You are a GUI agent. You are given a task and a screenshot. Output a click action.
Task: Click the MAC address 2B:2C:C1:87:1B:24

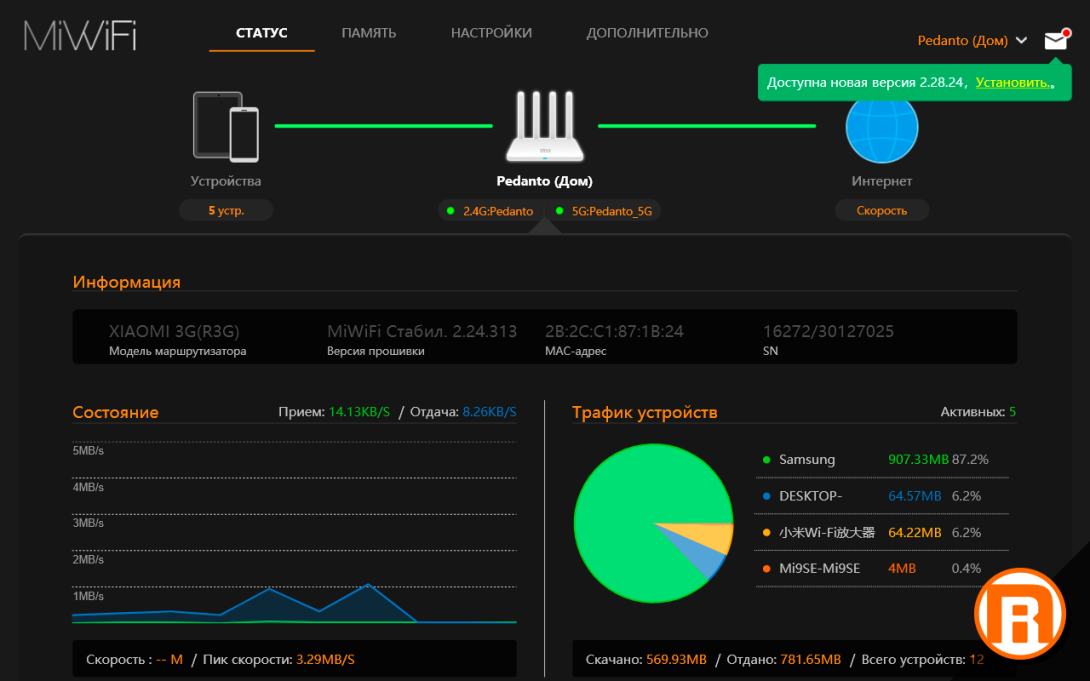coord(614,331)
